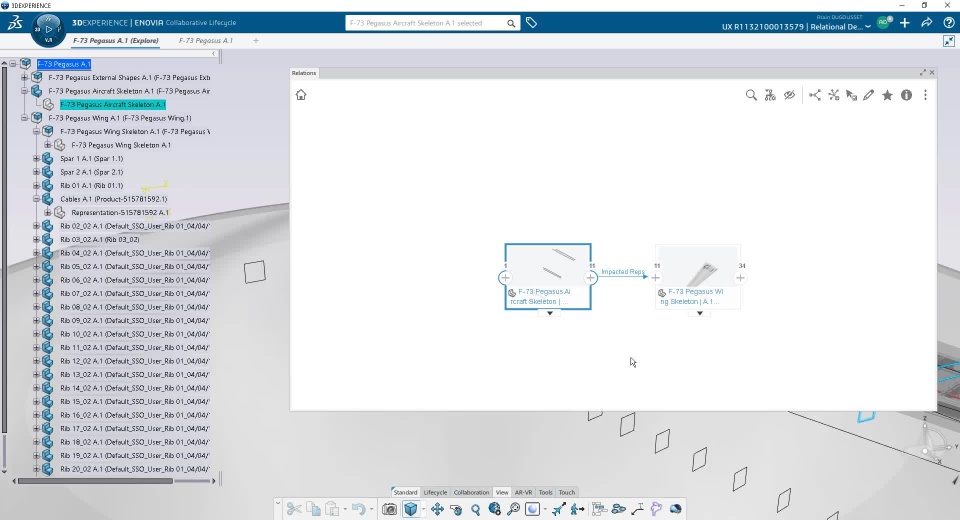The width and height of the screenshot is (960, 520).
Task: Switch to F-73 Pegasus A.1 (Explore) tab
Action: point(116,40)
